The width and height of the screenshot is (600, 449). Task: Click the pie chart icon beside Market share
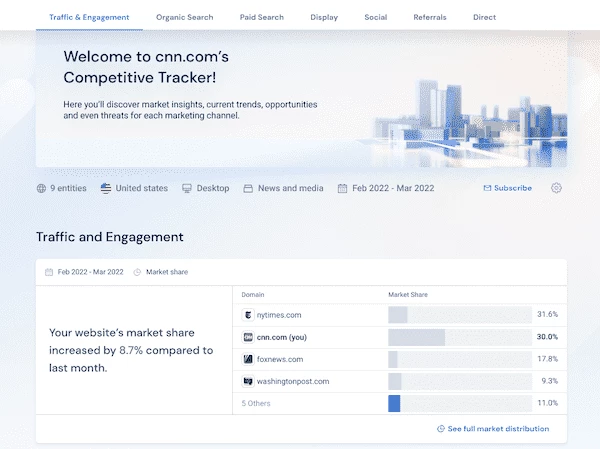click(x=137, y=272)
